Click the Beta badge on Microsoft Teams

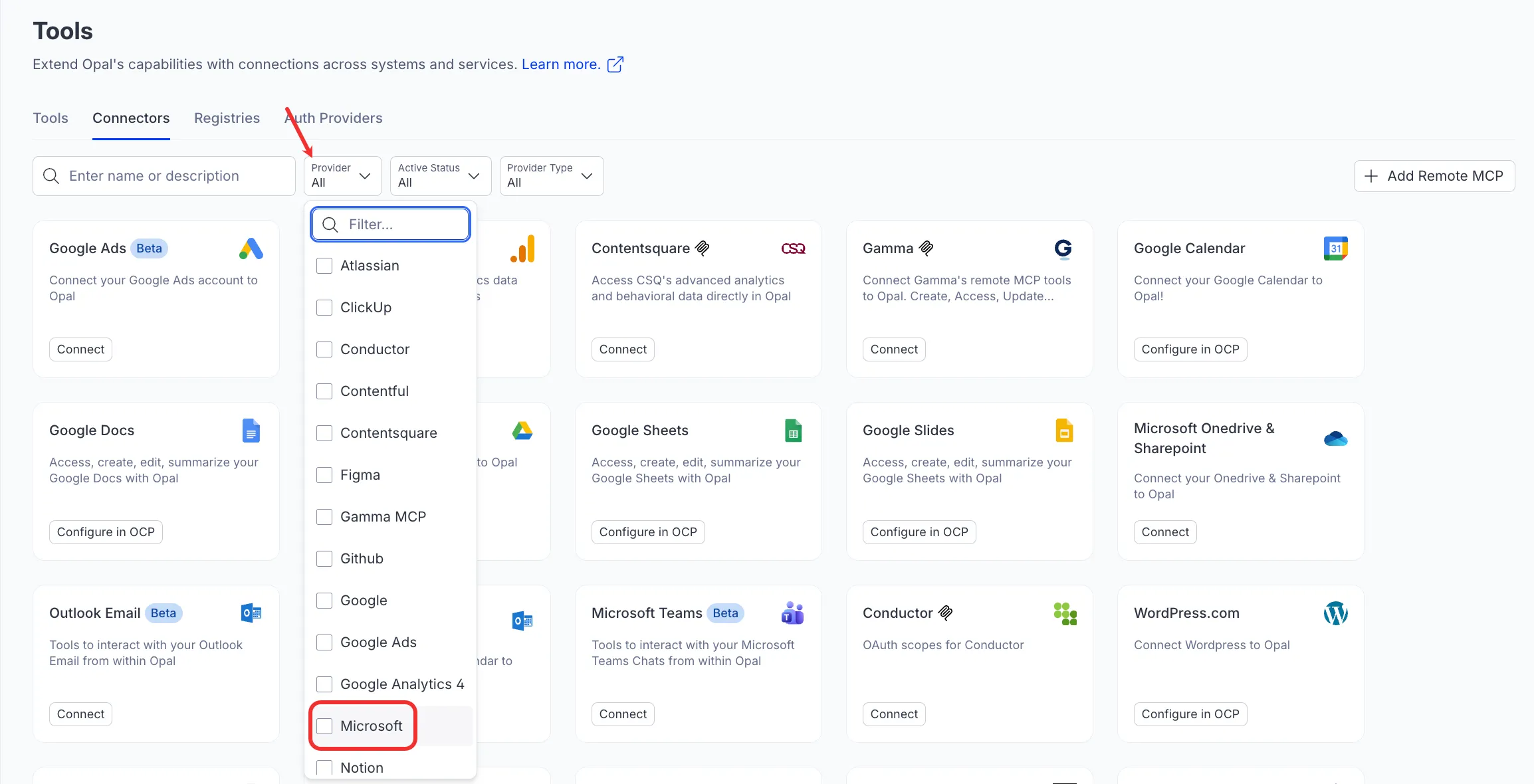(726, 613)
